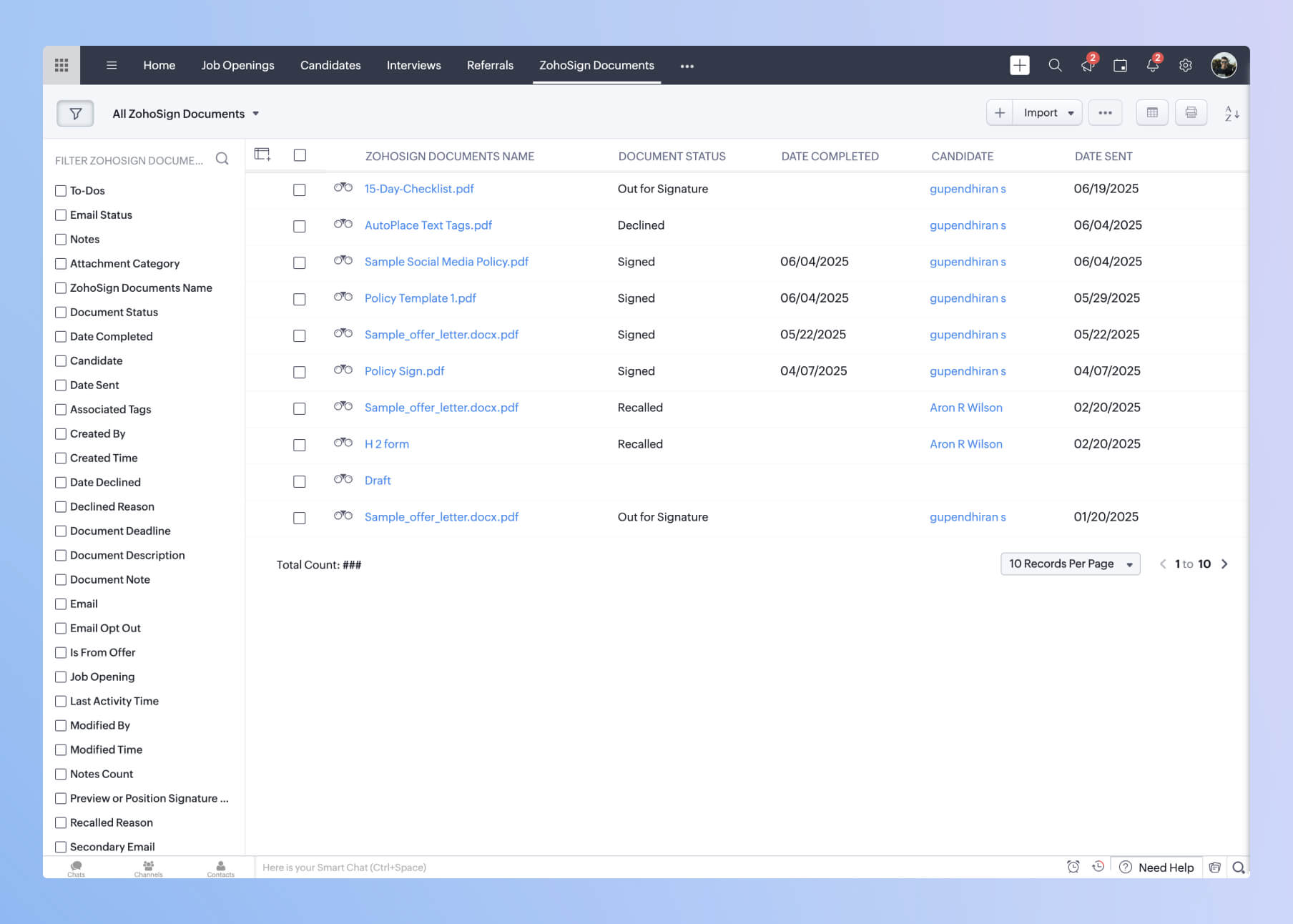This screenshot has width=1293, height=924.
Task: Open the Policy Template 1.pdf document link
Action: (420, 298)
